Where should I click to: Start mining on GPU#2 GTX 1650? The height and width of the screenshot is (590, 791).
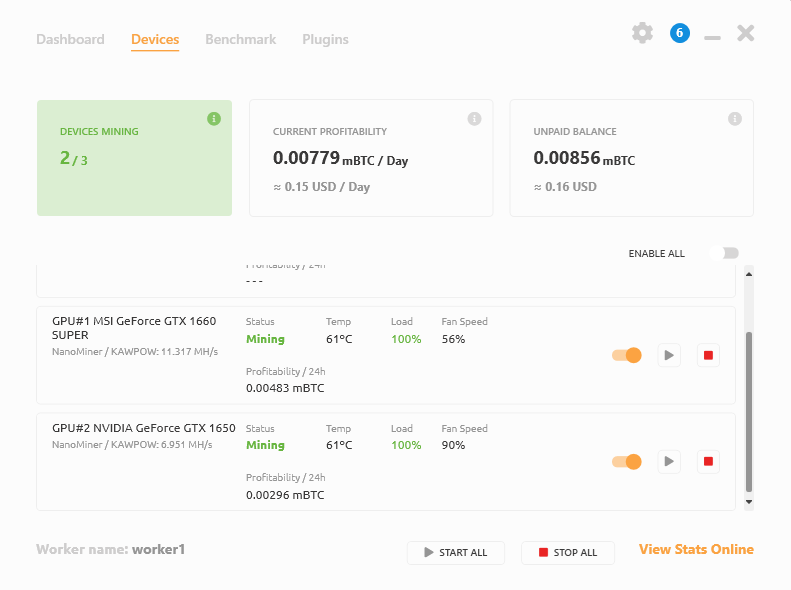tap(669, 461)
